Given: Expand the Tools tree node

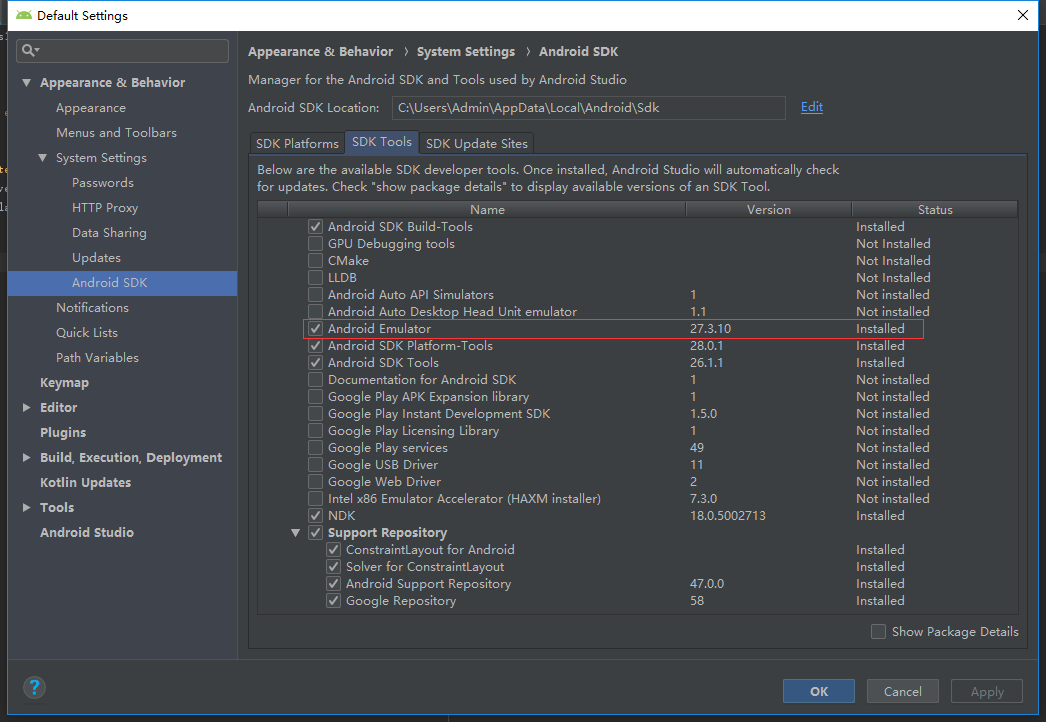Looking at the screenshot, I should click(27, 508).
